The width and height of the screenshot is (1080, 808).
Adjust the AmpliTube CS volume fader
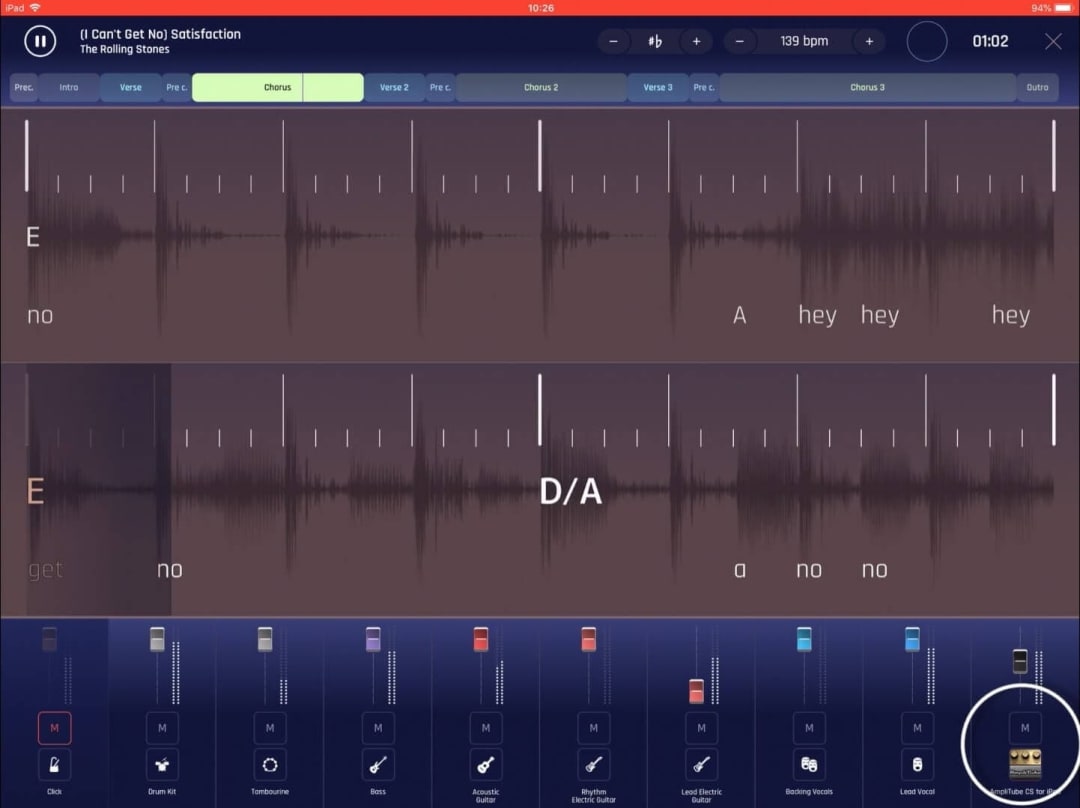point(1020,661)
